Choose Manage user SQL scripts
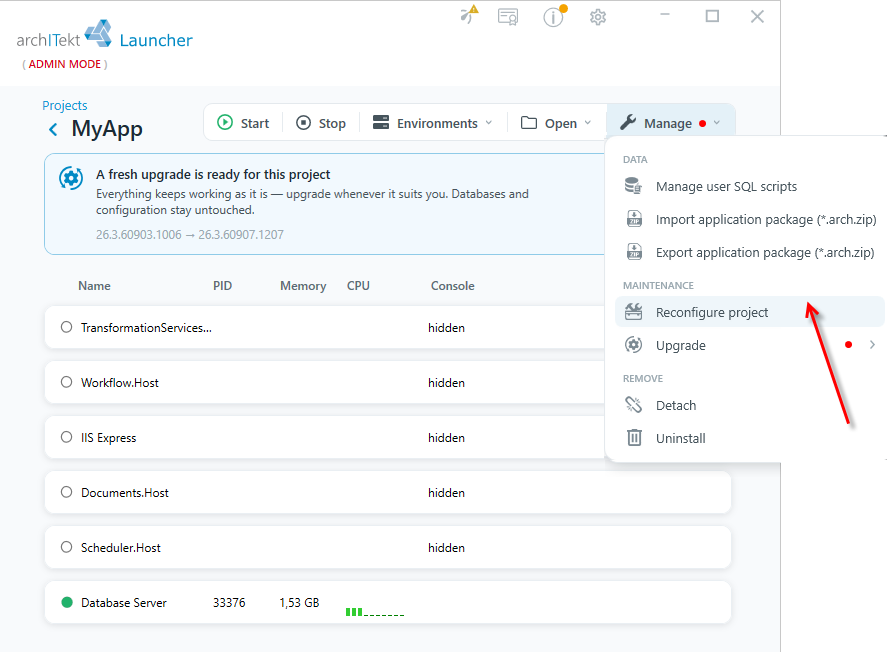The height and width of the screenshot is (652, 887). click(726, 187)
